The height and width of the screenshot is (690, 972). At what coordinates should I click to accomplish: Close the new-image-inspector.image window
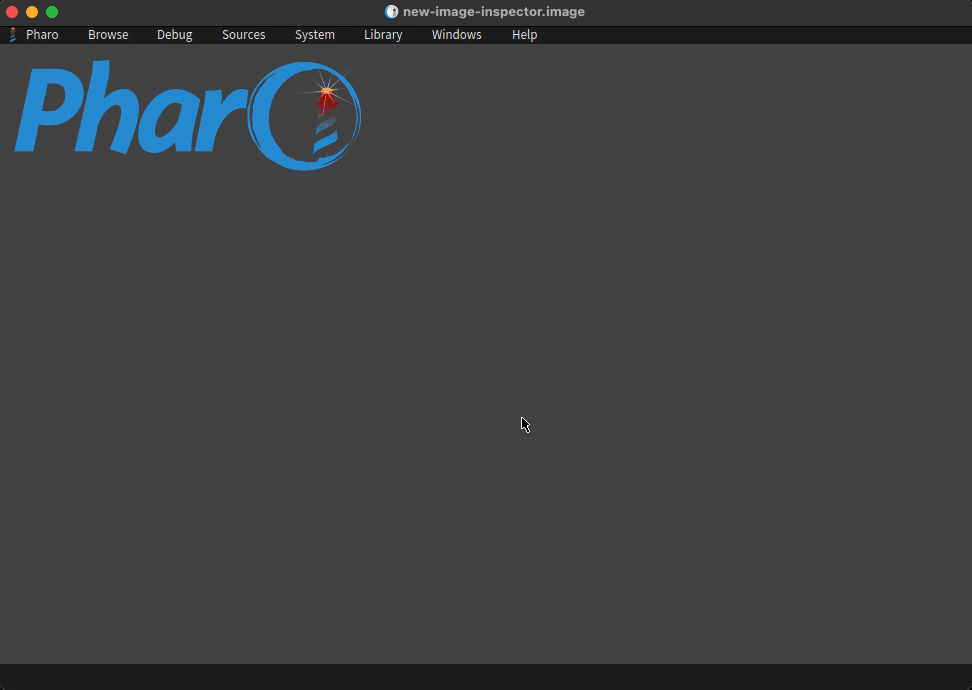tap(12, 12)
